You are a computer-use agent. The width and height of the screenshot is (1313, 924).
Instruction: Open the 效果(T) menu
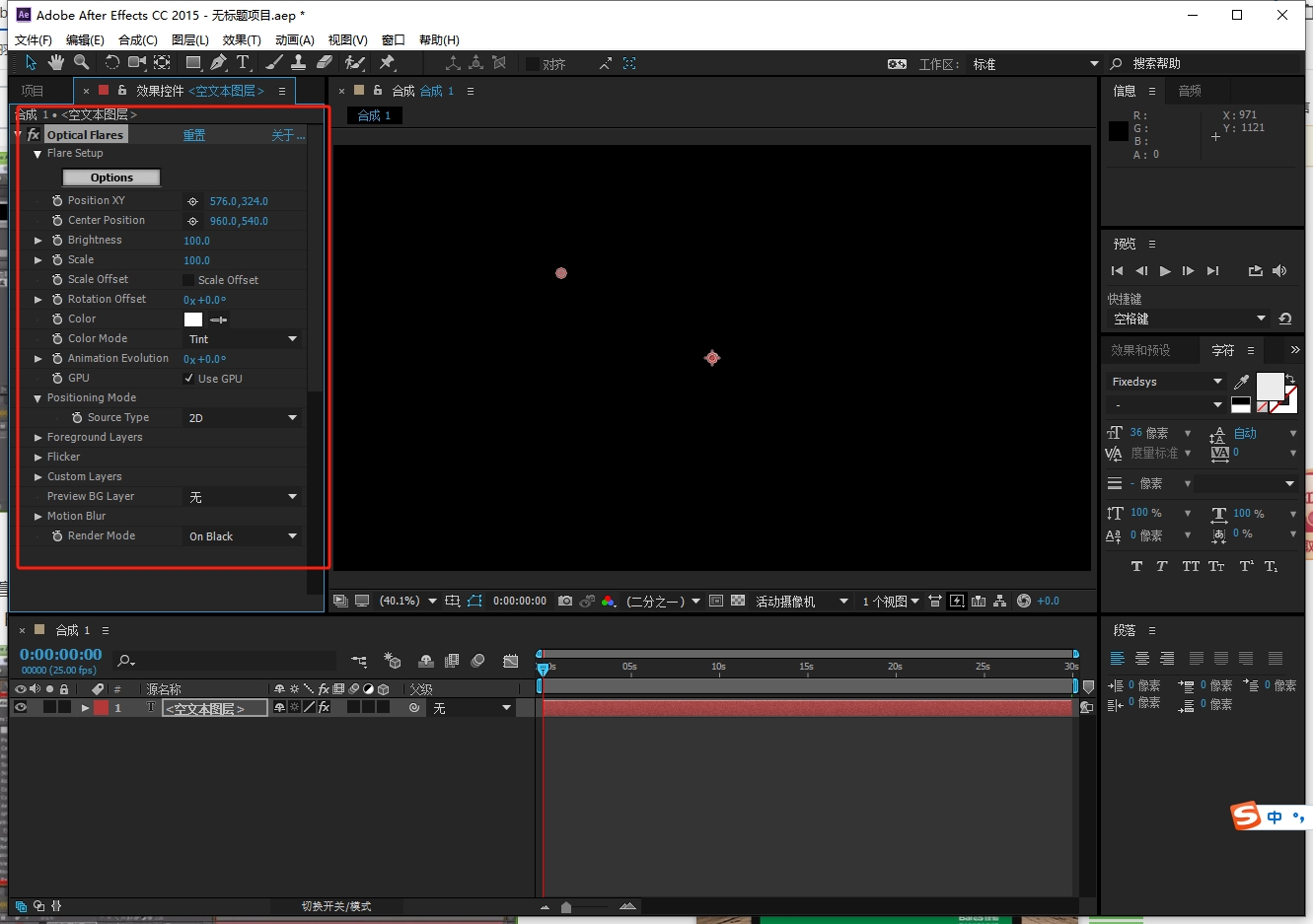(x=242, y=40)
